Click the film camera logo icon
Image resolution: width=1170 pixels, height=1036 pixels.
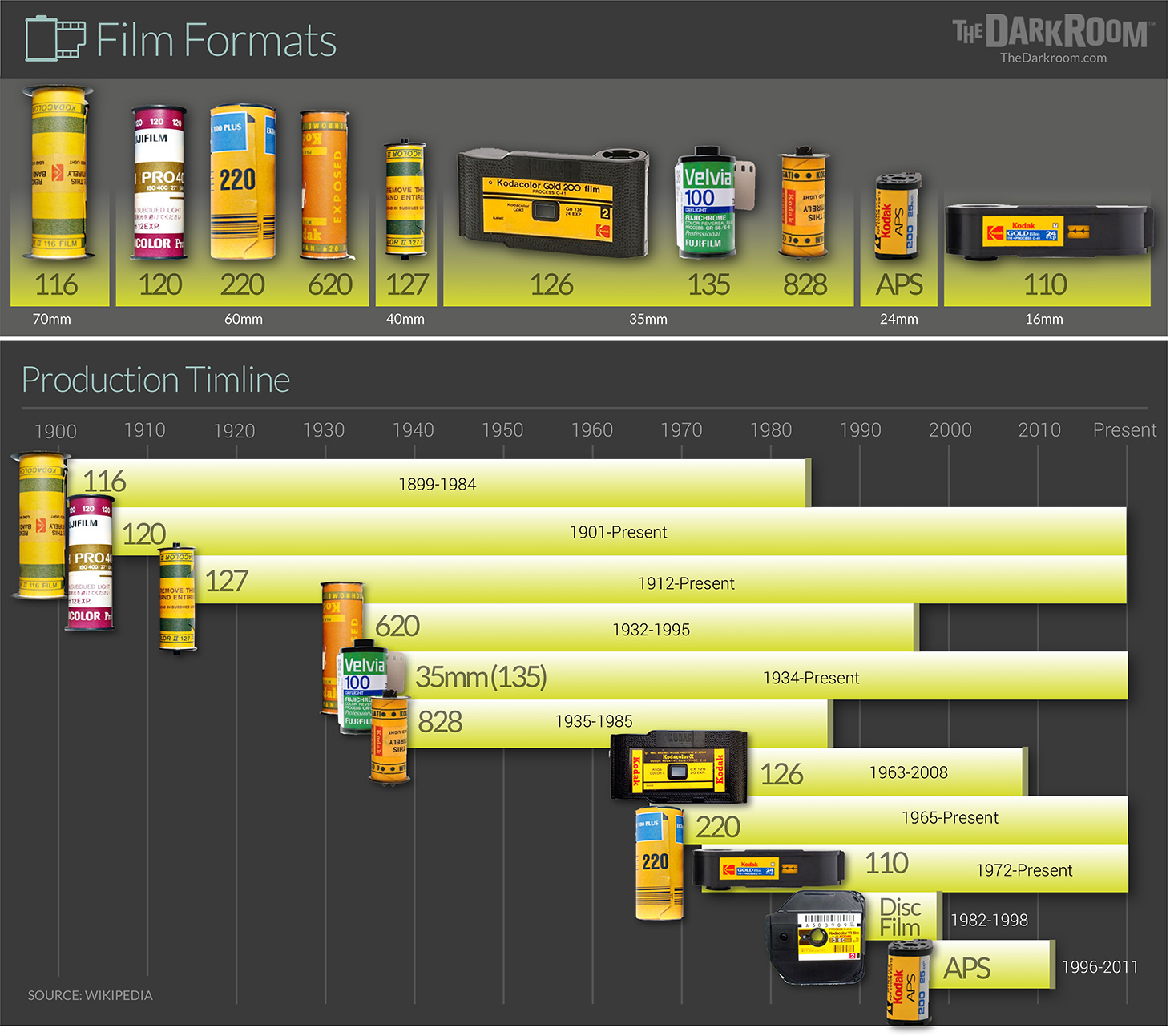click(x=55, y=40)
